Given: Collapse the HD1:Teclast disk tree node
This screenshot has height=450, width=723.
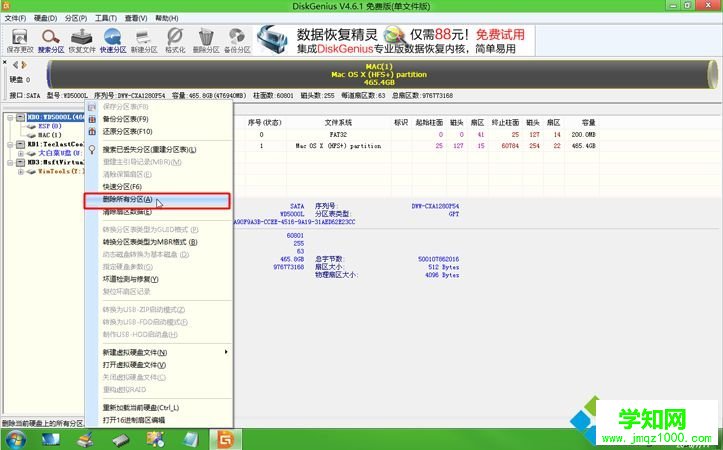Looking at the screenshot, I should (8, 144).
